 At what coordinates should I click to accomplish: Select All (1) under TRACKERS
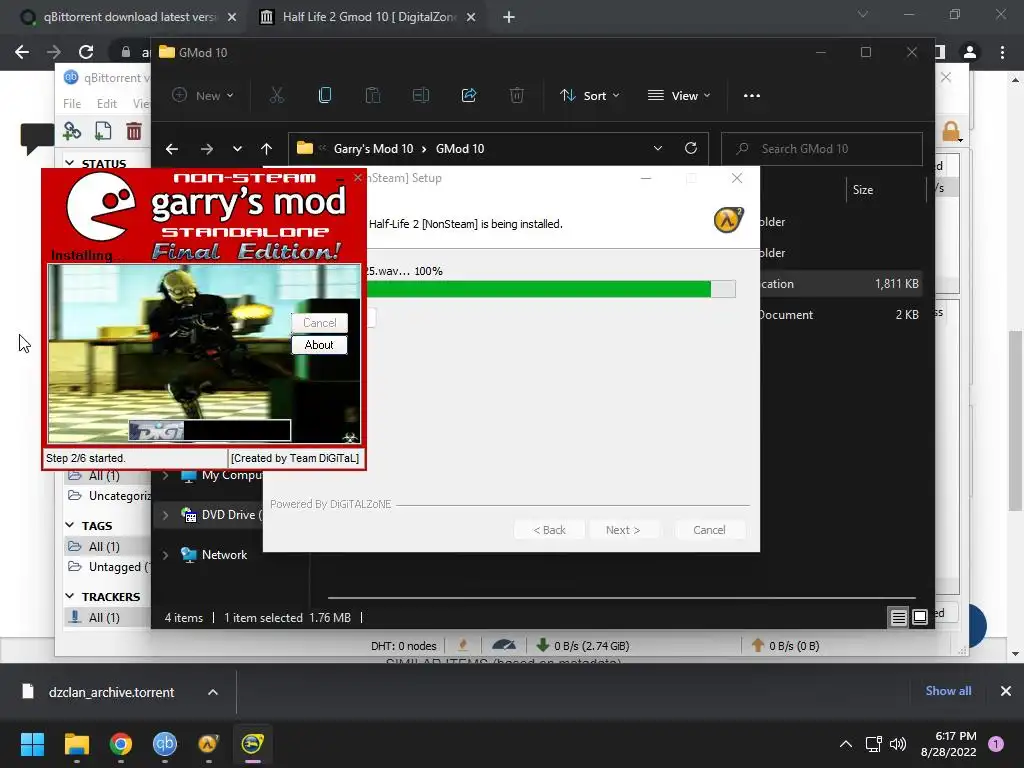point(108,617)
